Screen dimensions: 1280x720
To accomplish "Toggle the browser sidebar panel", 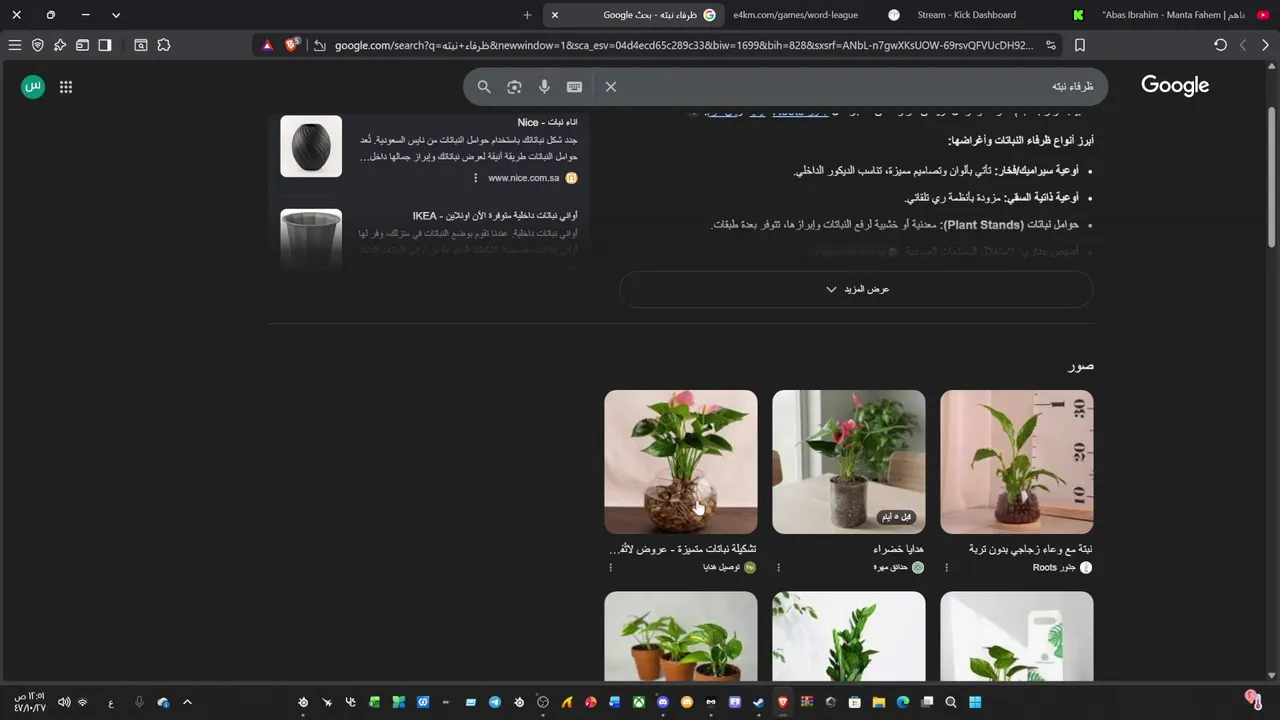I will [105, 45].
